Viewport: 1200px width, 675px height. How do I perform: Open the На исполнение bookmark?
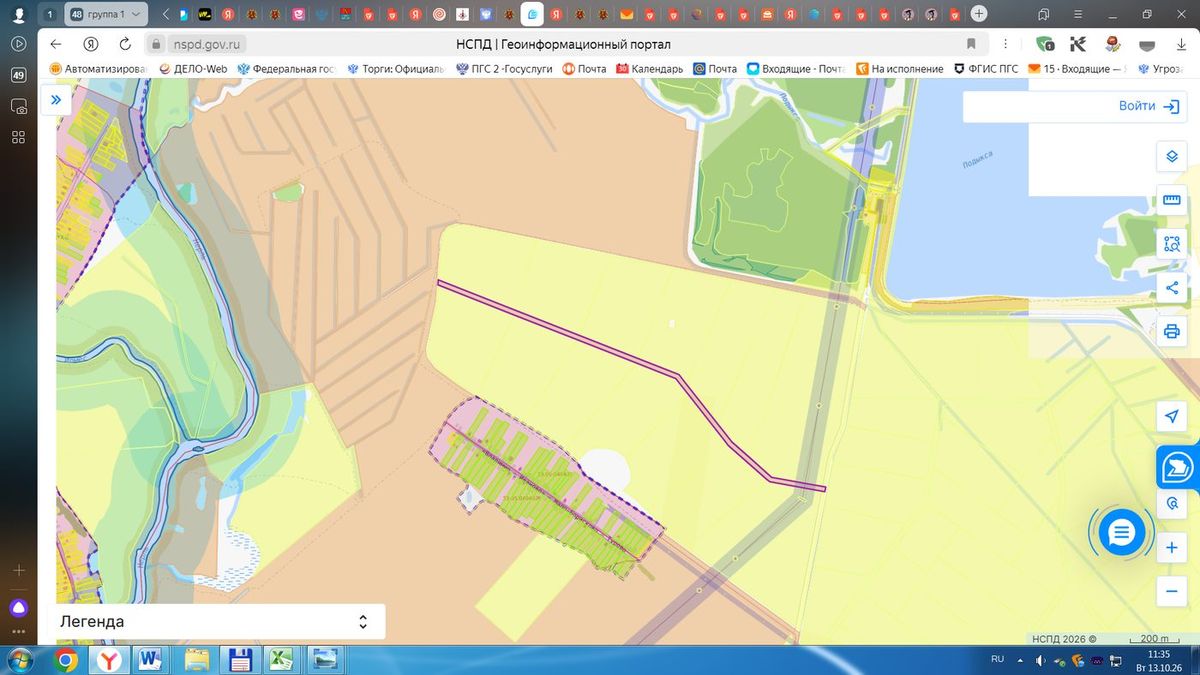tap(899, 69)
